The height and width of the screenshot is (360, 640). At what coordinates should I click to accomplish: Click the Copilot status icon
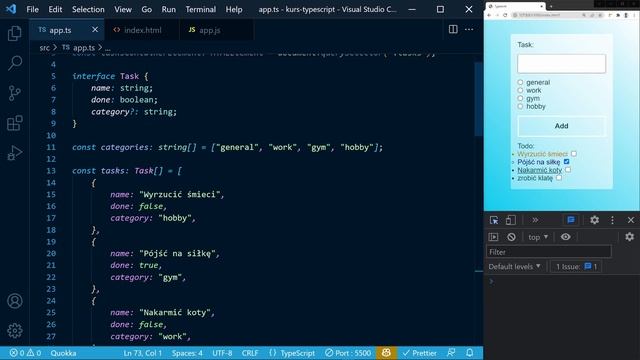tap(386, 353)
